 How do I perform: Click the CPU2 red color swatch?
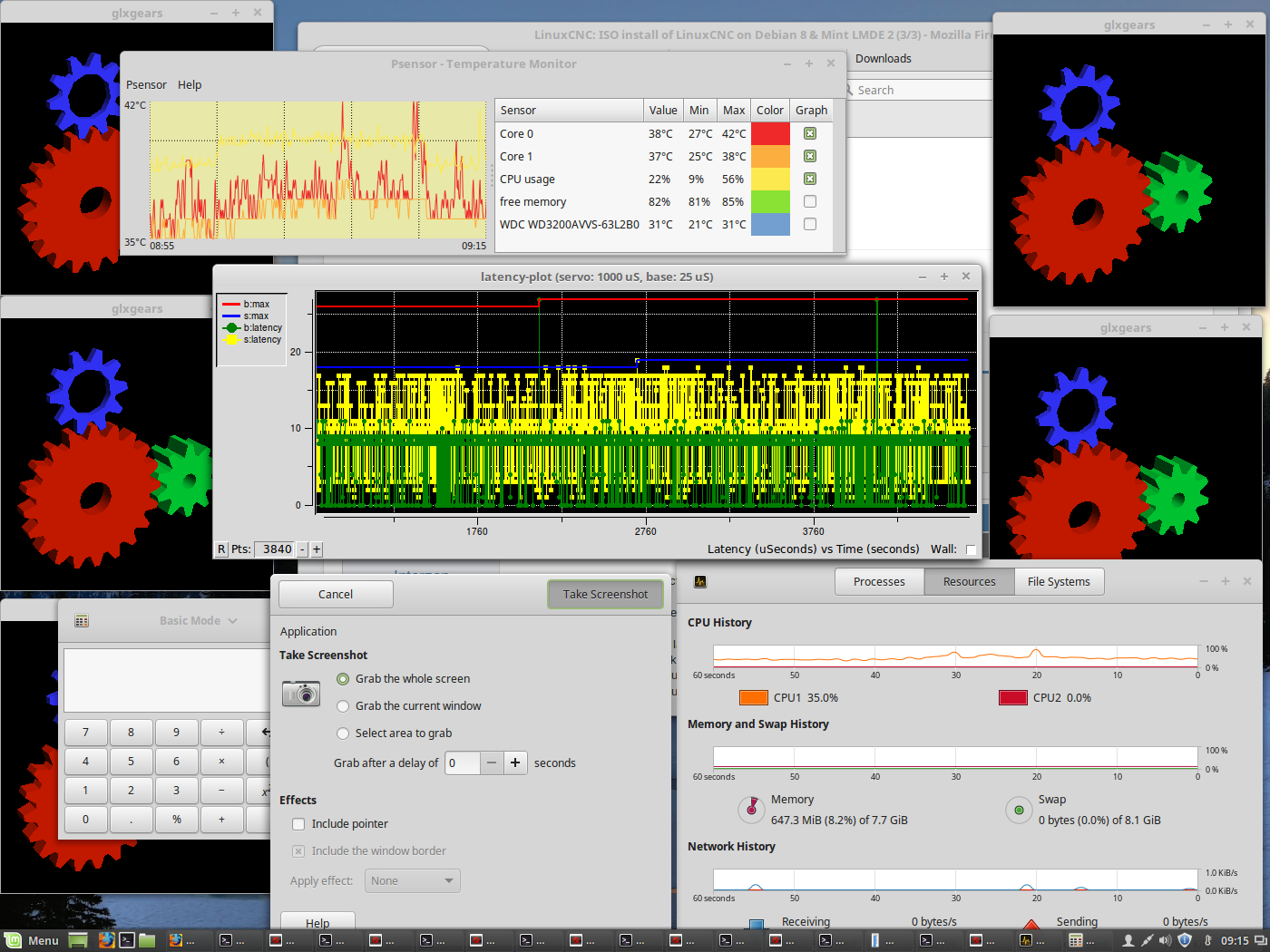1013,698
